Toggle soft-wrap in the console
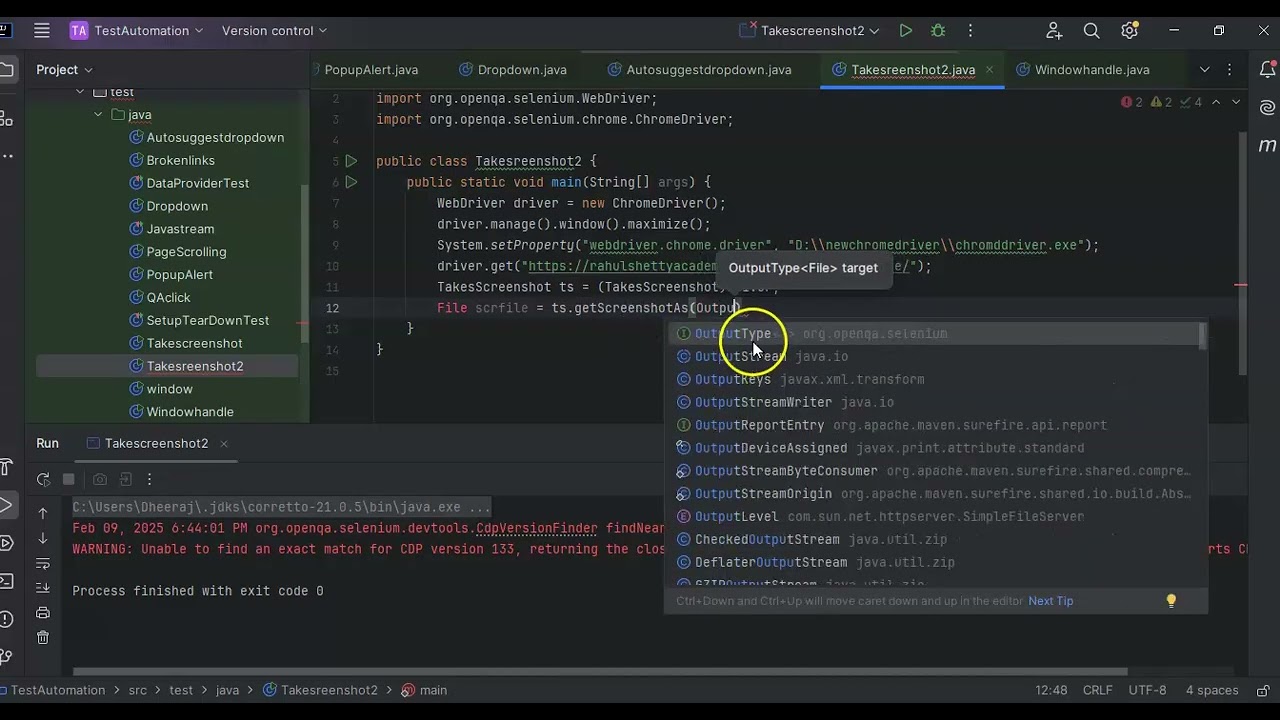 (43, 563)
